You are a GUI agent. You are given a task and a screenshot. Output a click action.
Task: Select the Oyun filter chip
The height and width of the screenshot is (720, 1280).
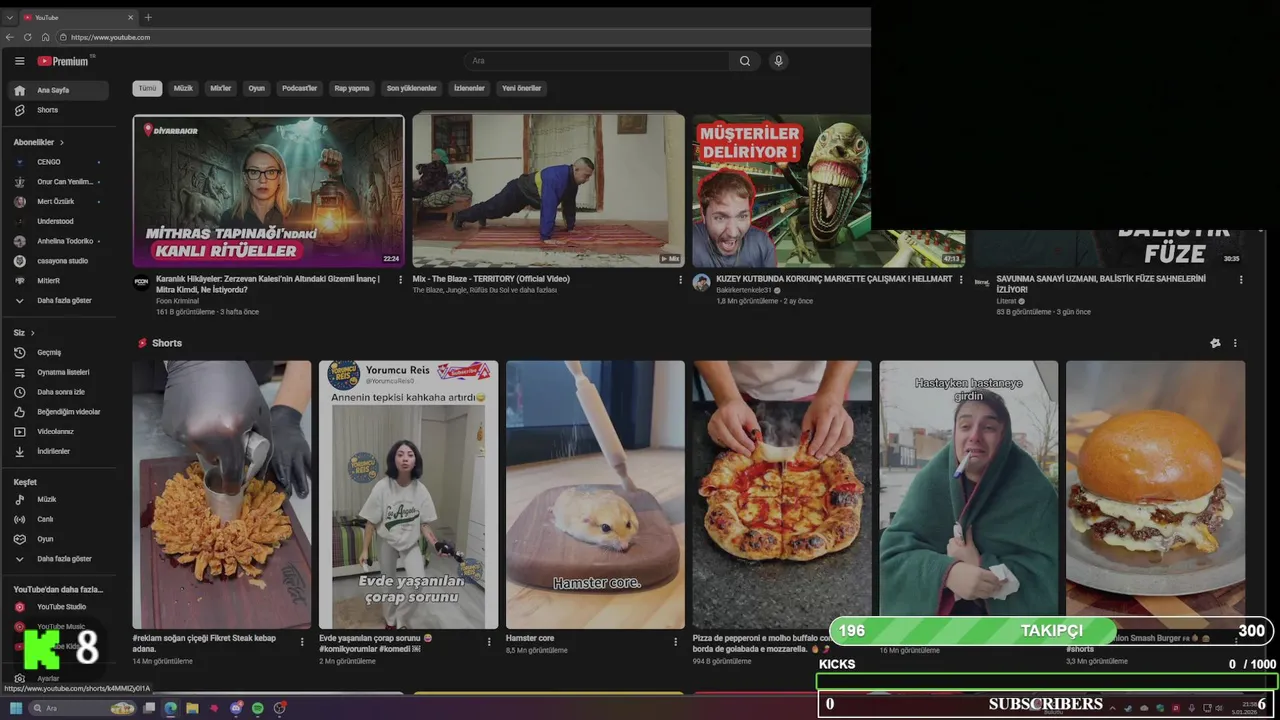pyautogui.click(x=257, y=88)
